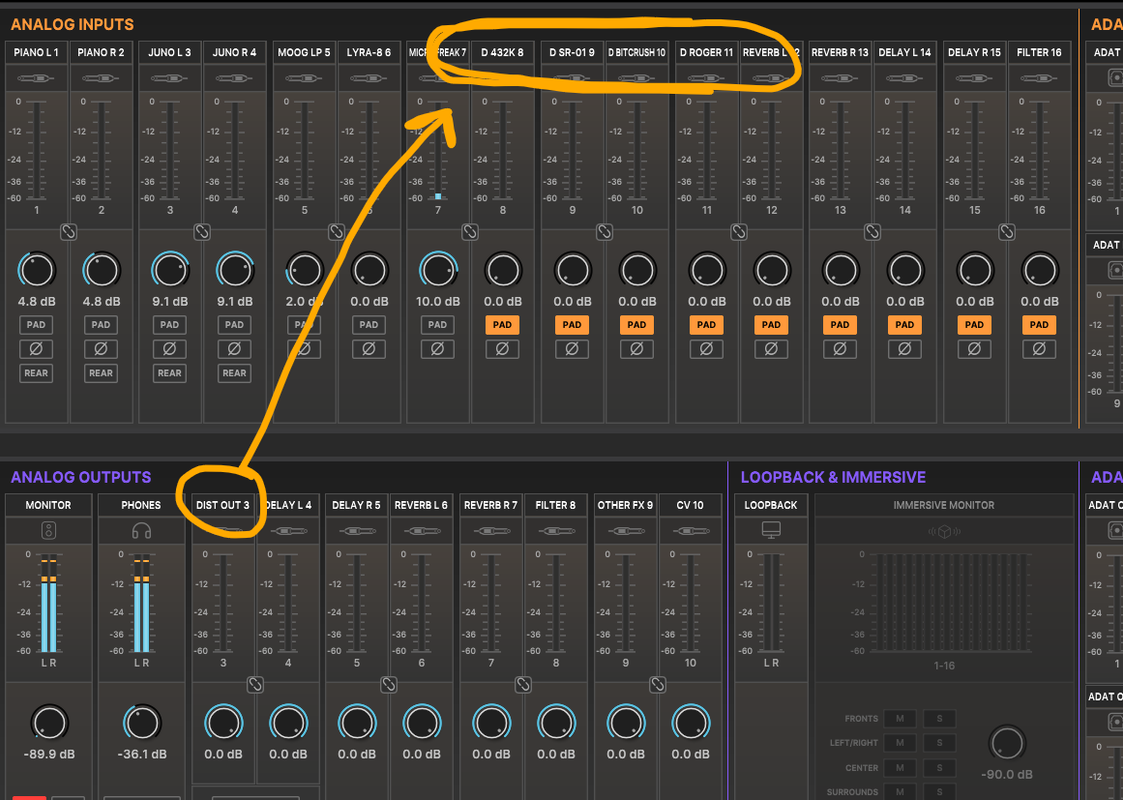Invert phase on PIANO L 1 input
Viewport: 1123px width, 800px height.
pyautogui.click(x=36, y=349)
